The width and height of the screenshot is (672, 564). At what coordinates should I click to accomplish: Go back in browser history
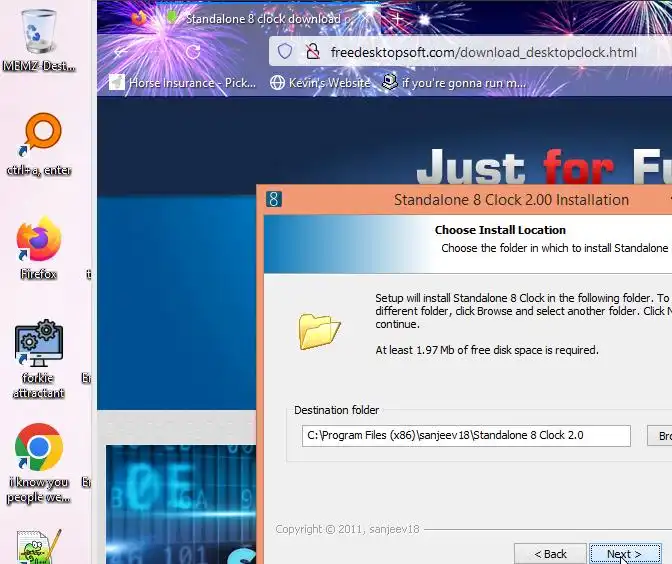pyautogui.click(x=120, y=52)
